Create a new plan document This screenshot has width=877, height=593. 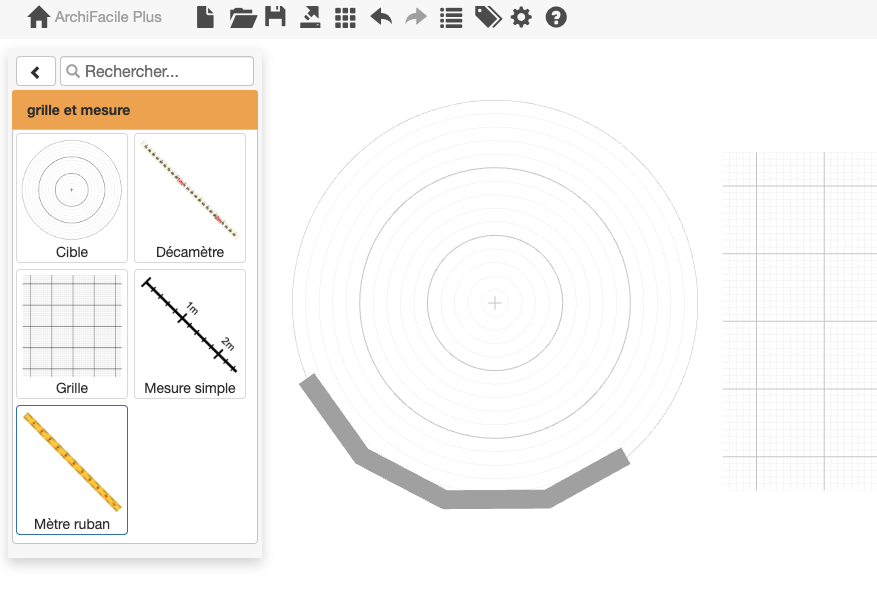(205, 17)
